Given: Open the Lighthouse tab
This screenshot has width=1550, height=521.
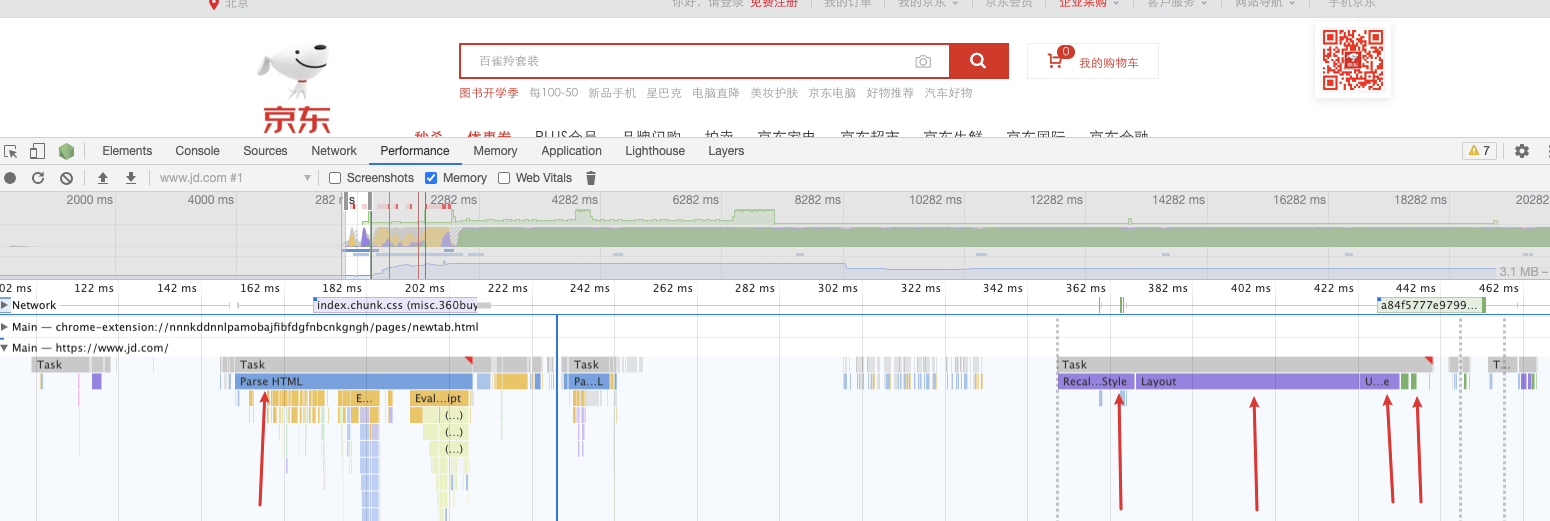Looking at the screenshot, I should click(x=655, y=151).
